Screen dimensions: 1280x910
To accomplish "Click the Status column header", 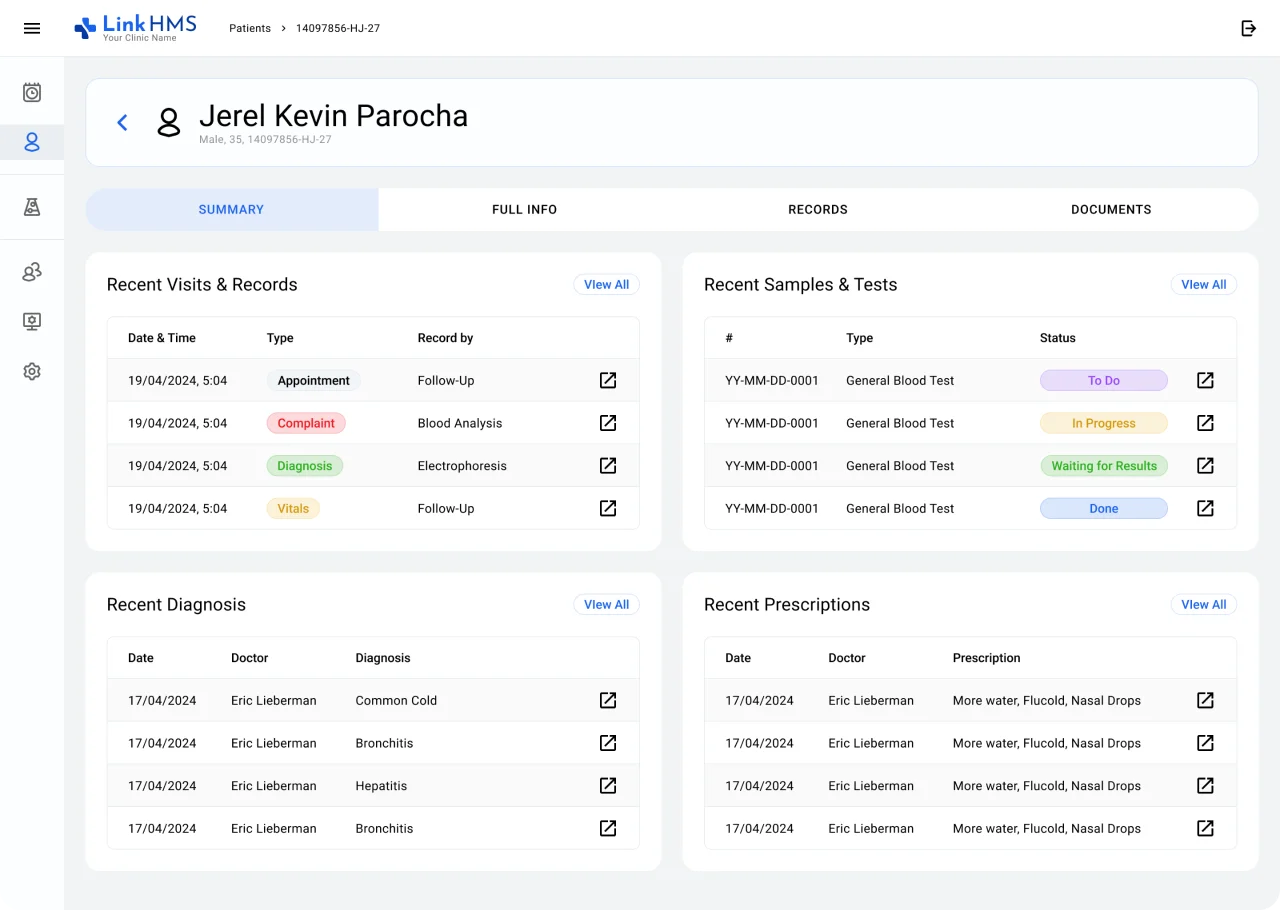I will (1058, 338).
